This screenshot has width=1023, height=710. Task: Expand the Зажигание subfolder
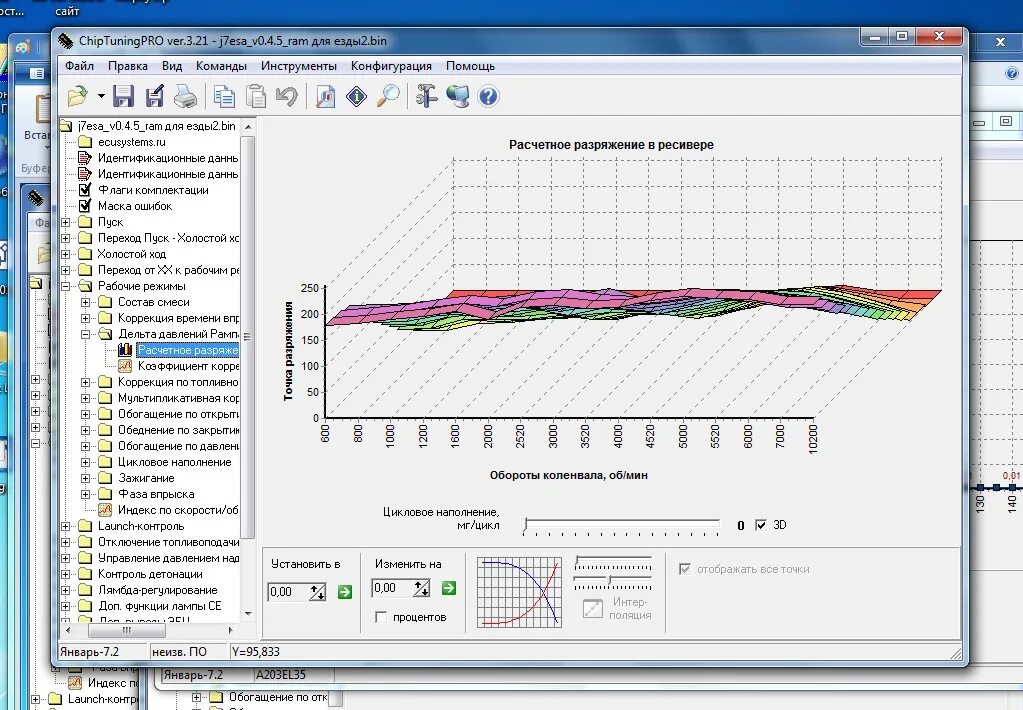[85, 478]
